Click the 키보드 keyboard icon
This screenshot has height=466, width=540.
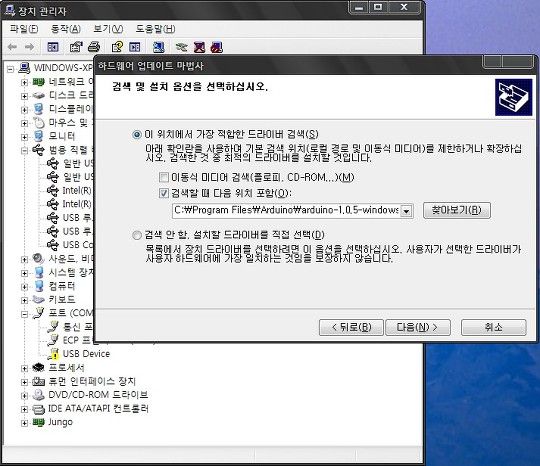click(x=39, y=299)
